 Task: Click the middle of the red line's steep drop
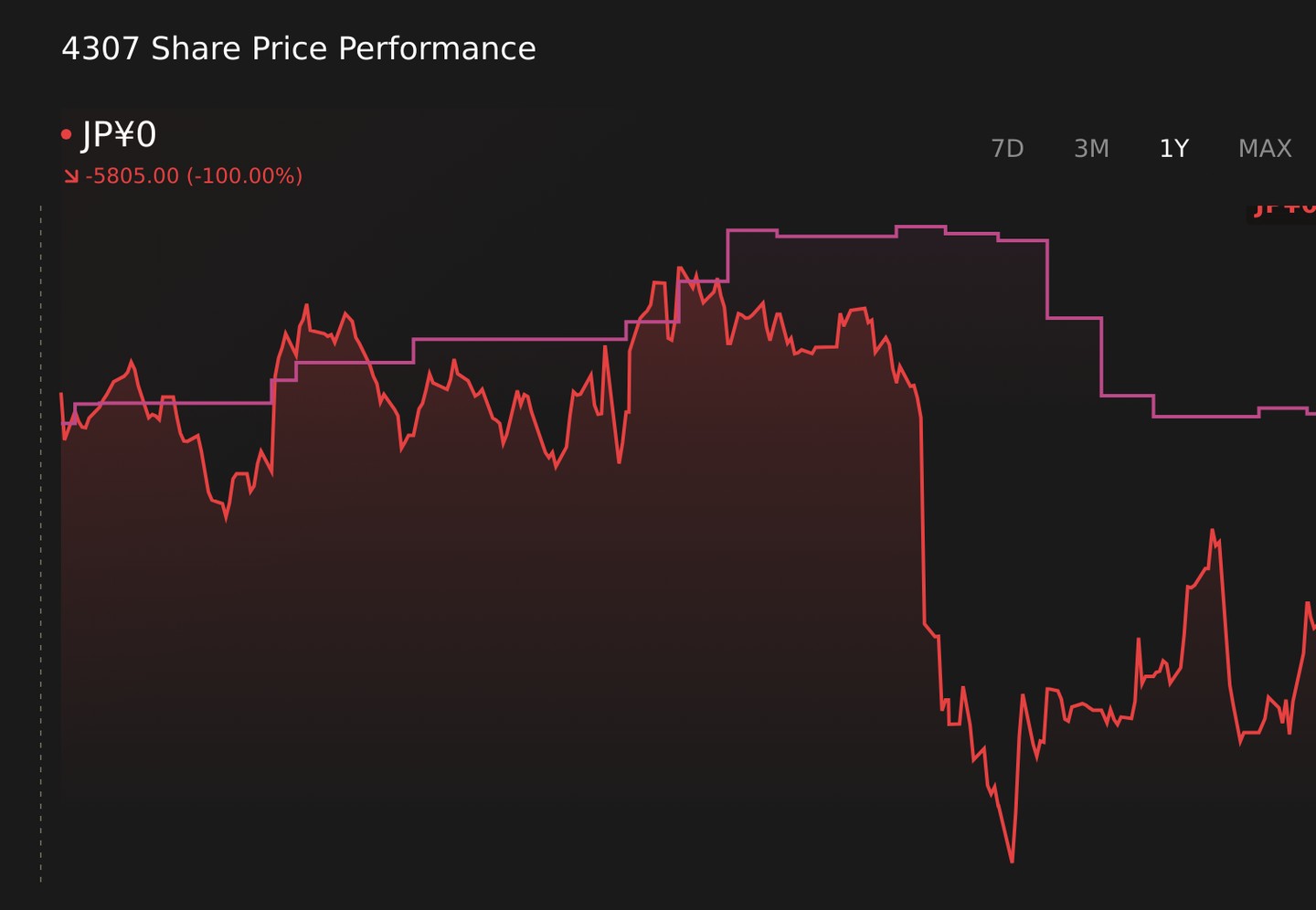point(923,521)
